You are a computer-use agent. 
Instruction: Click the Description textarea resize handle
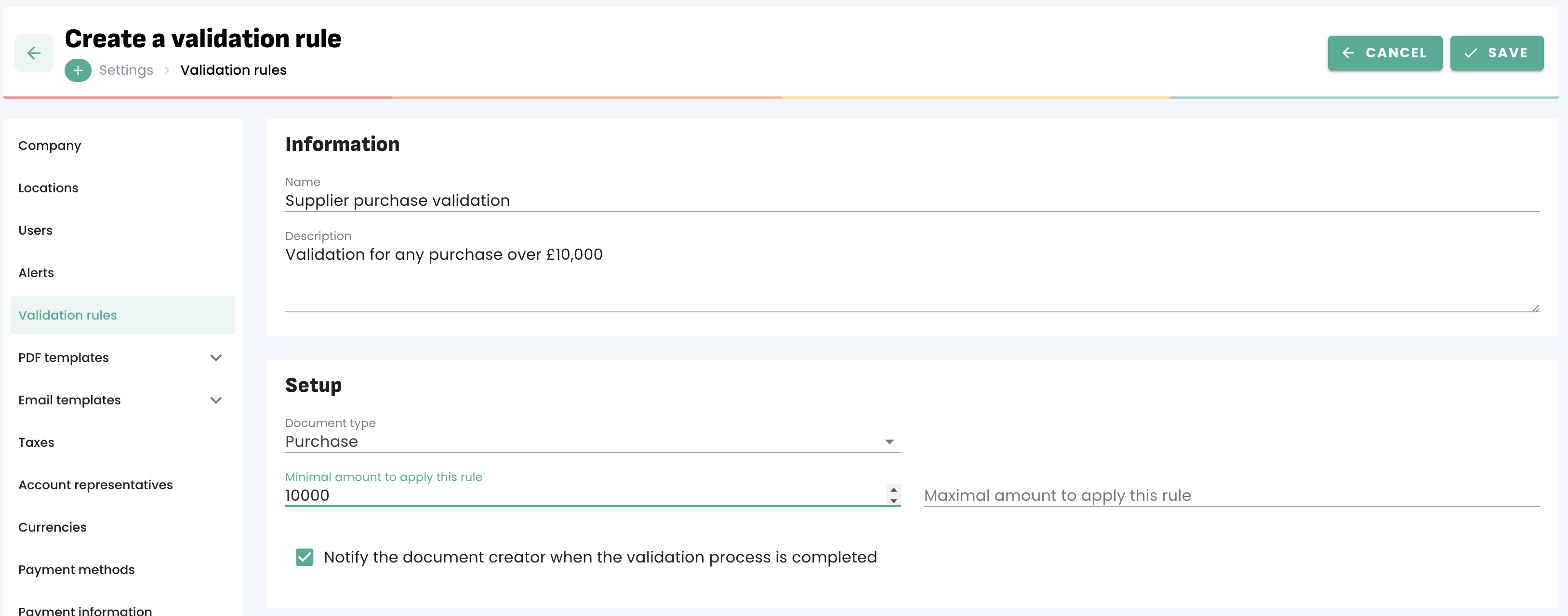pos(1535,308)
